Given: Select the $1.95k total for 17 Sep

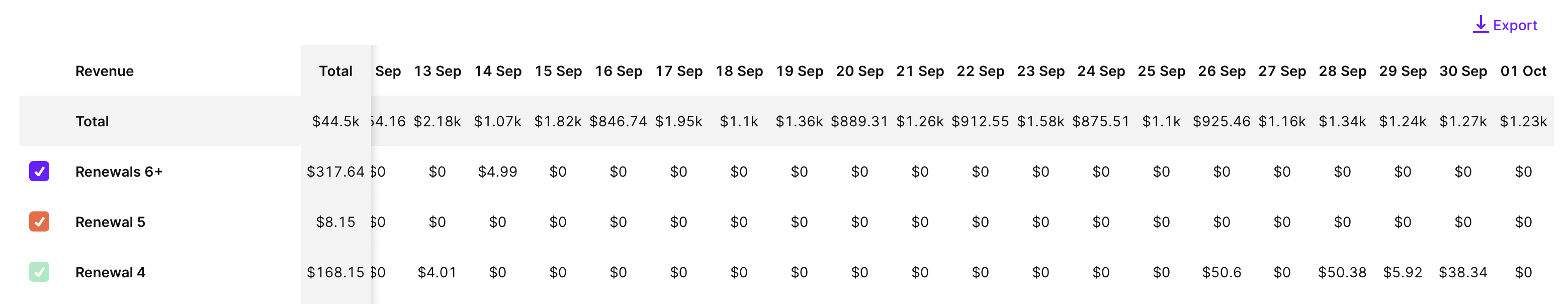Looking at the screenshot, I should coord(679,121).
